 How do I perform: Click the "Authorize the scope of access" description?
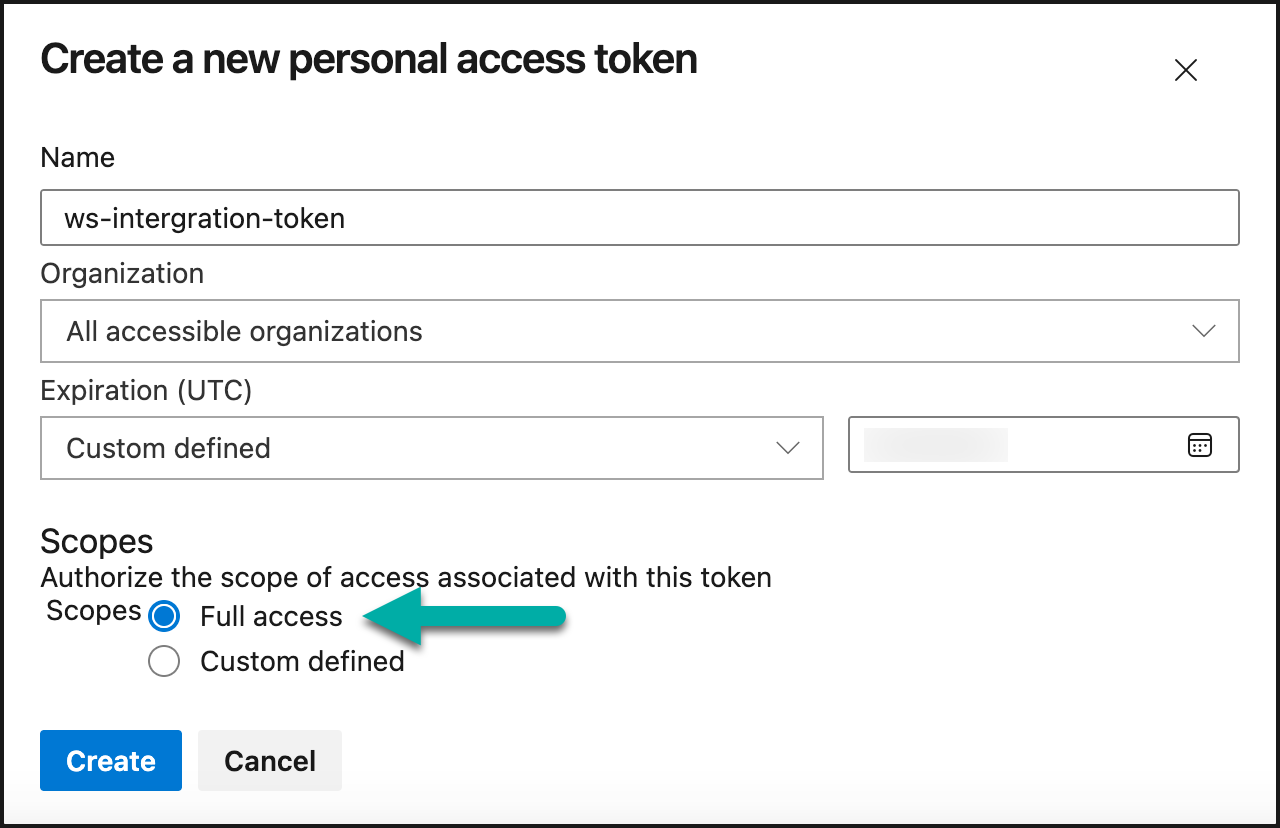tap(405, 578)
